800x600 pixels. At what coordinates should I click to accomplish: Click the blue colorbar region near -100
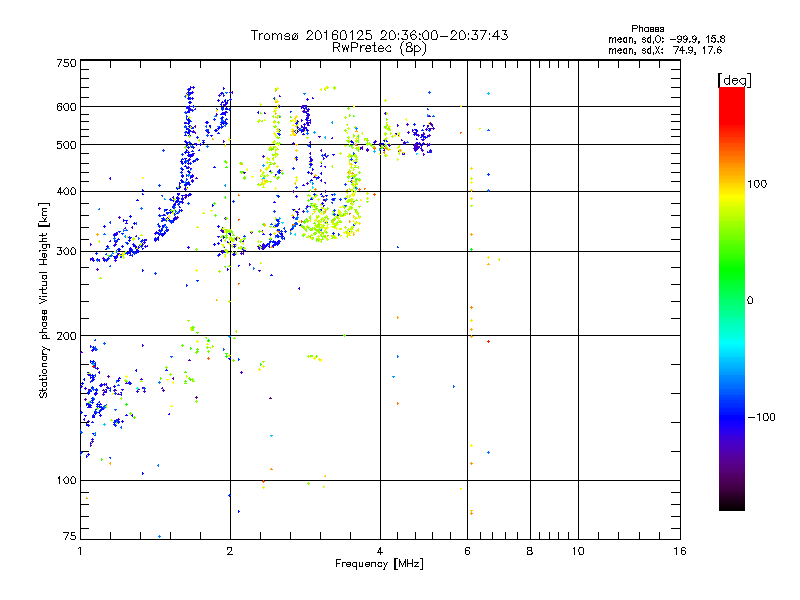coord(732,416)
